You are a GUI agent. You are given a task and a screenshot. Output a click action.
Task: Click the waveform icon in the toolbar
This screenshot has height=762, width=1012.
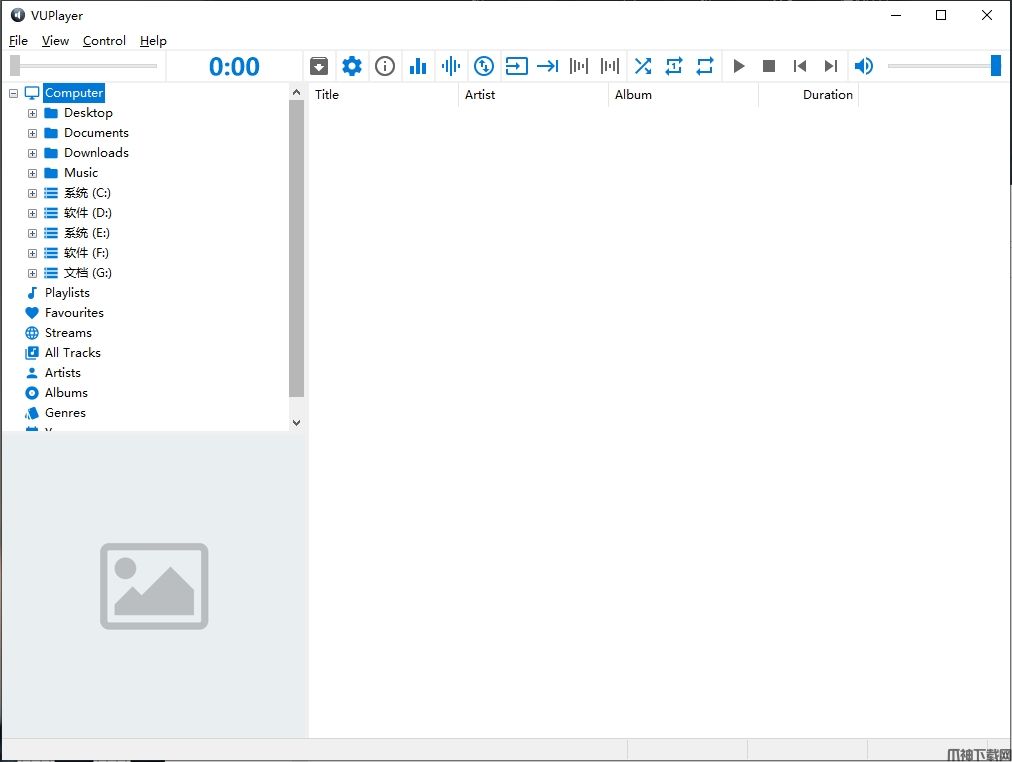451,66
